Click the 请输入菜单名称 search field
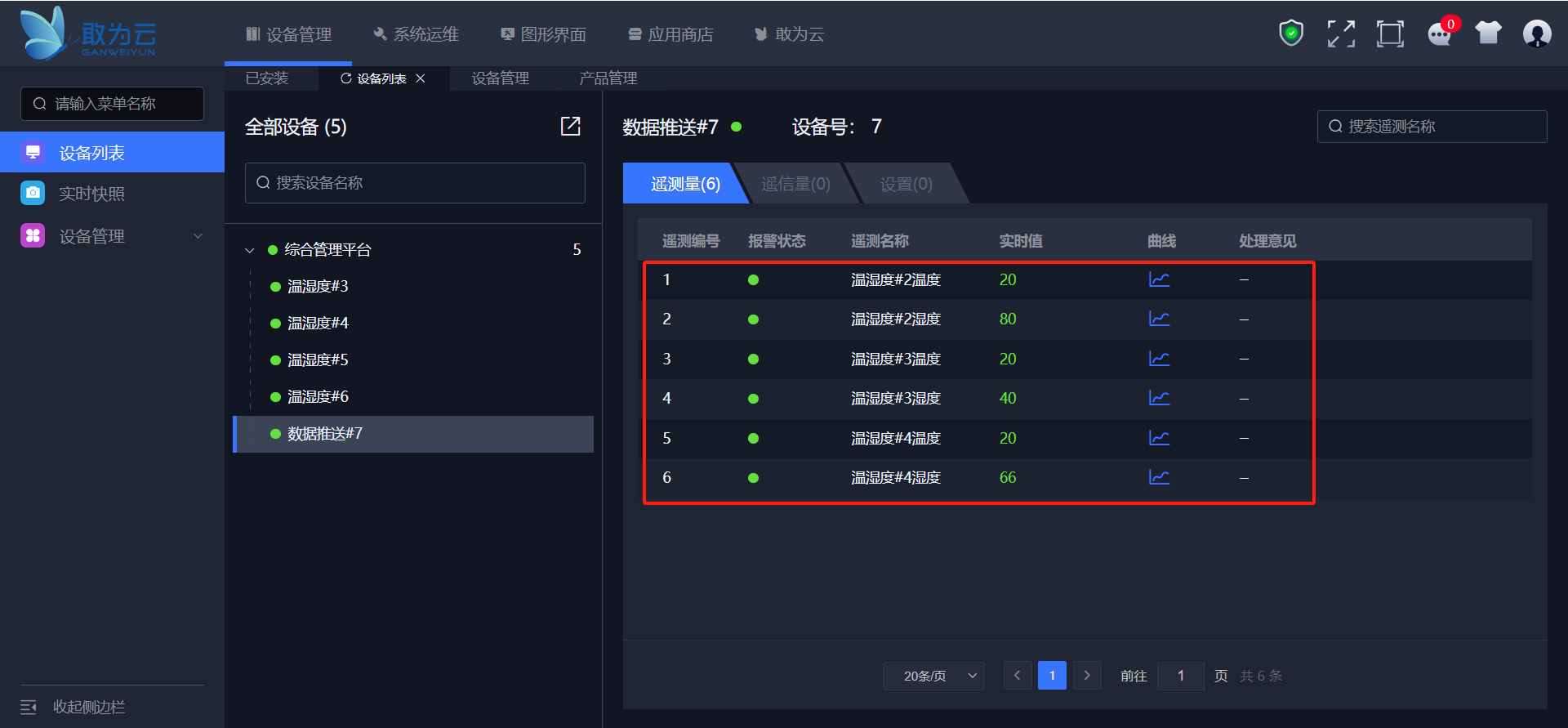Viewport: 1568px width, 728px height. (112, 104)
